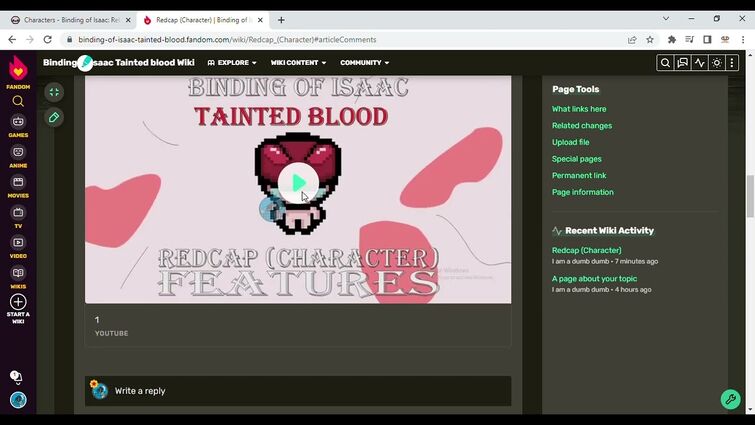The width and height of the screenshot is (755, 425).
Task: Play the Redcap character video
Action: [299, 183]
